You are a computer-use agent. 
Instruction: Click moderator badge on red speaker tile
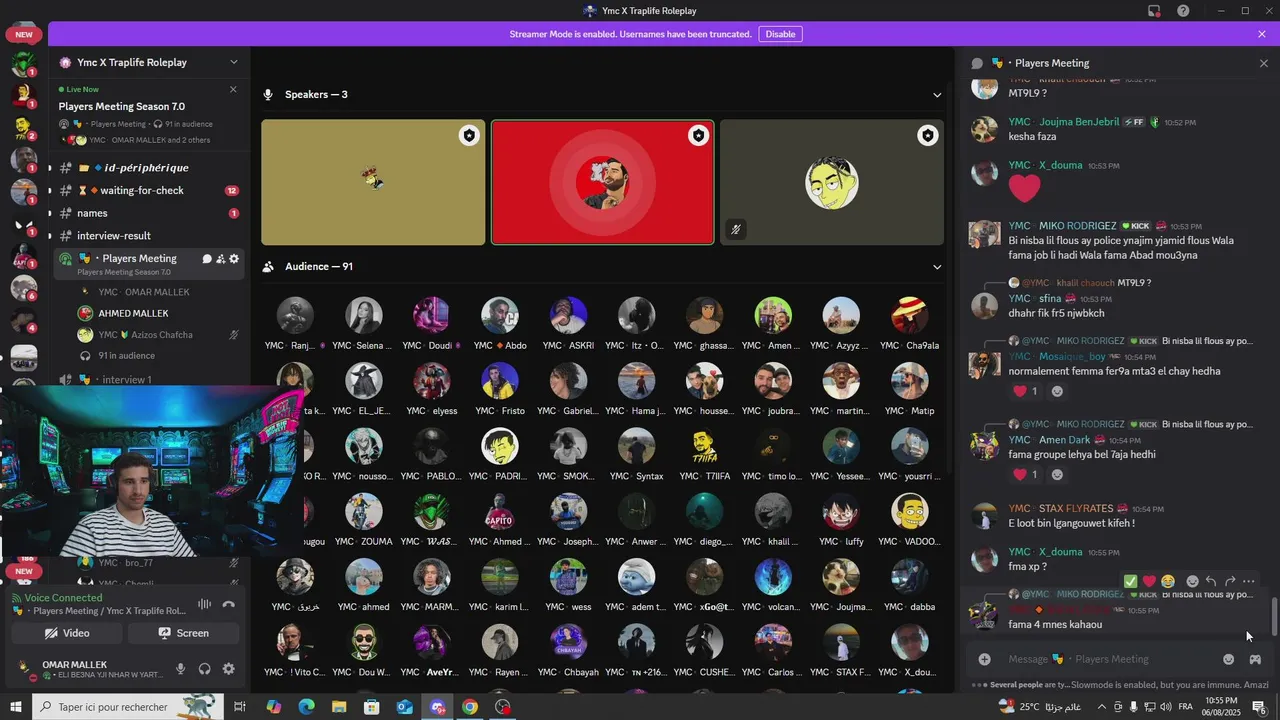698,135
